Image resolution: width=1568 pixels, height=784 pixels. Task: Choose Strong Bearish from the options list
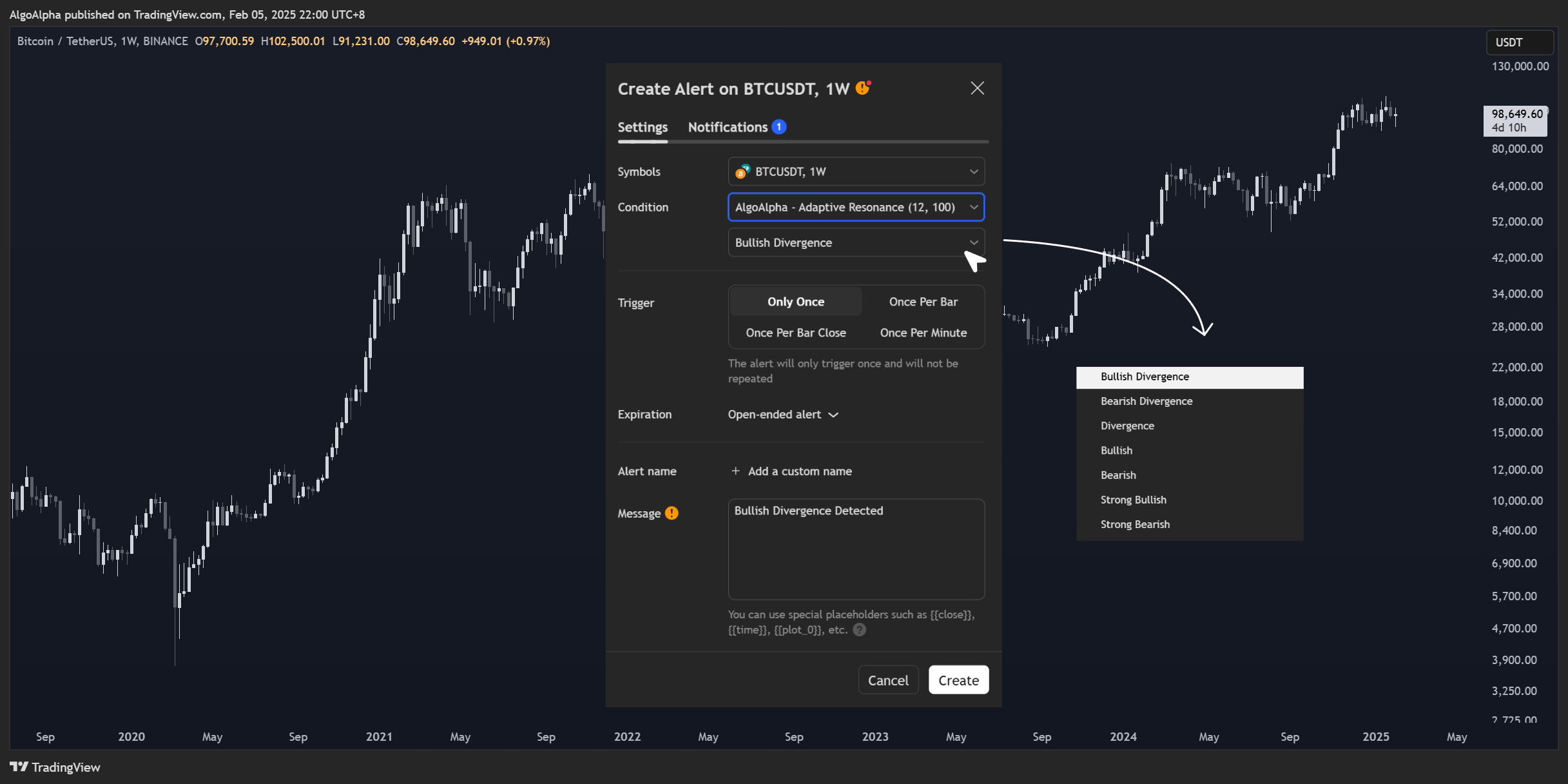click(1190, 524)
